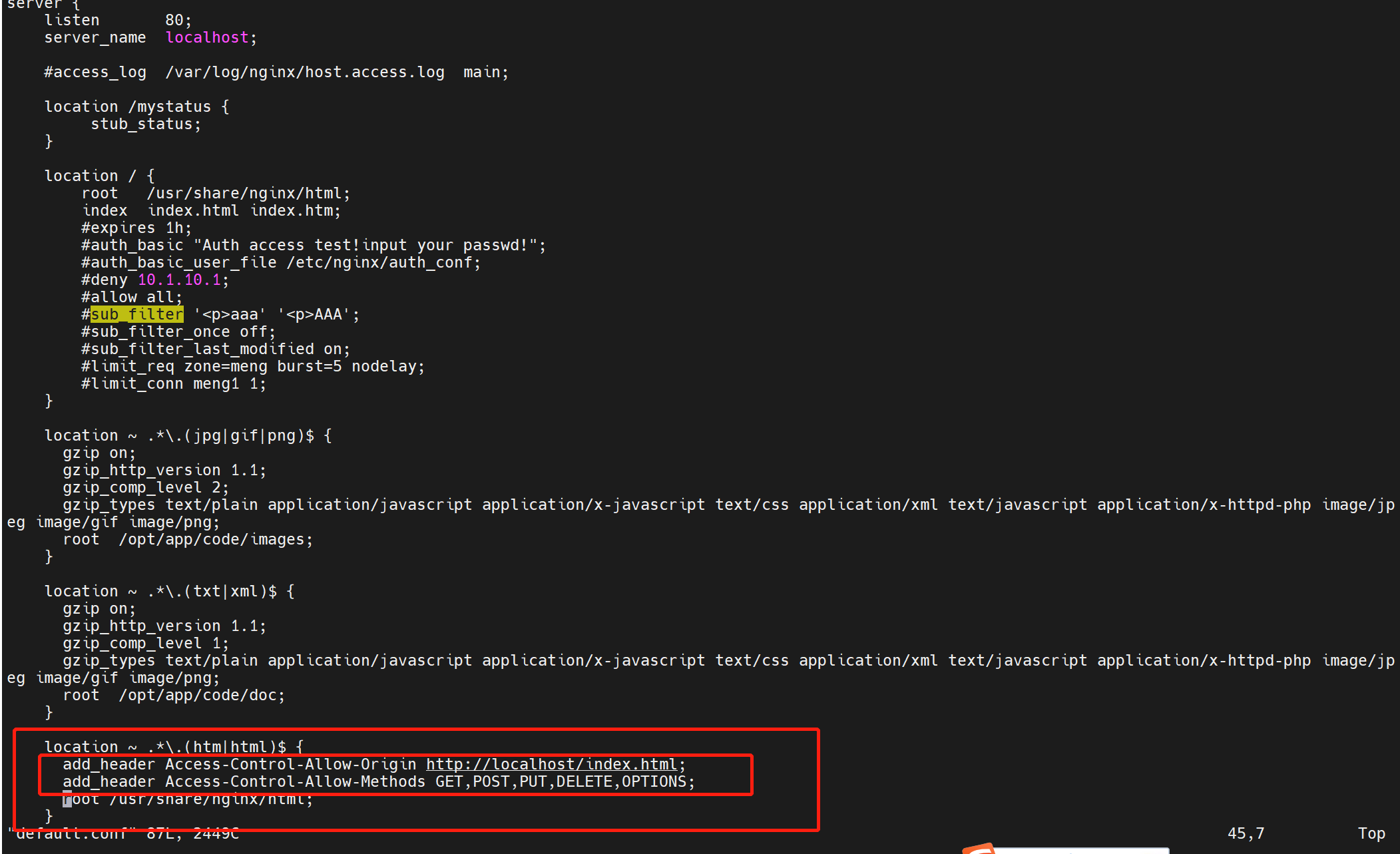Click the #limit_req zone=meng line
The image size is (1400, 854).
pos(252,366)
